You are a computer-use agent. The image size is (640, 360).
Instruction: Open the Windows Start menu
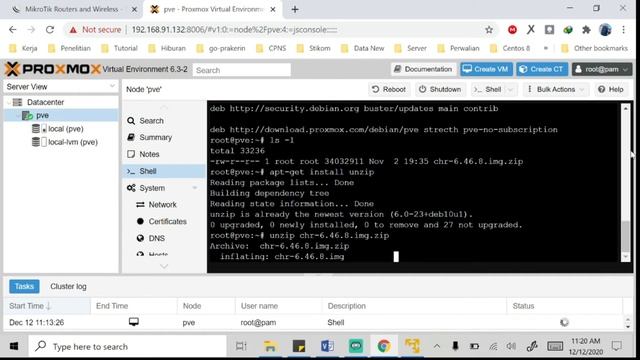14,347
